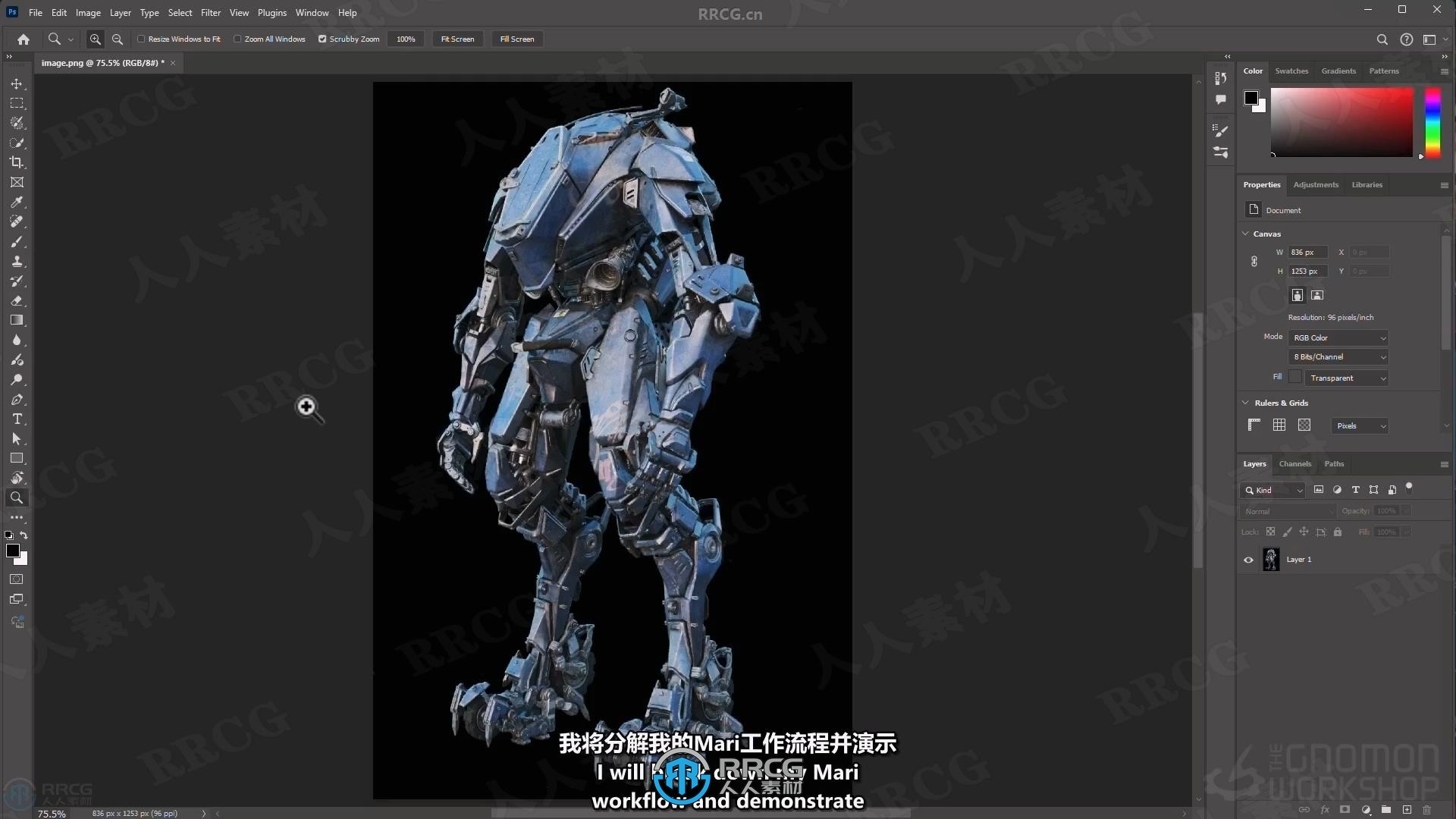Set canvas orientation to portrait
The height and width of the screenshot is (819, 1456).
pos(1298,295)
